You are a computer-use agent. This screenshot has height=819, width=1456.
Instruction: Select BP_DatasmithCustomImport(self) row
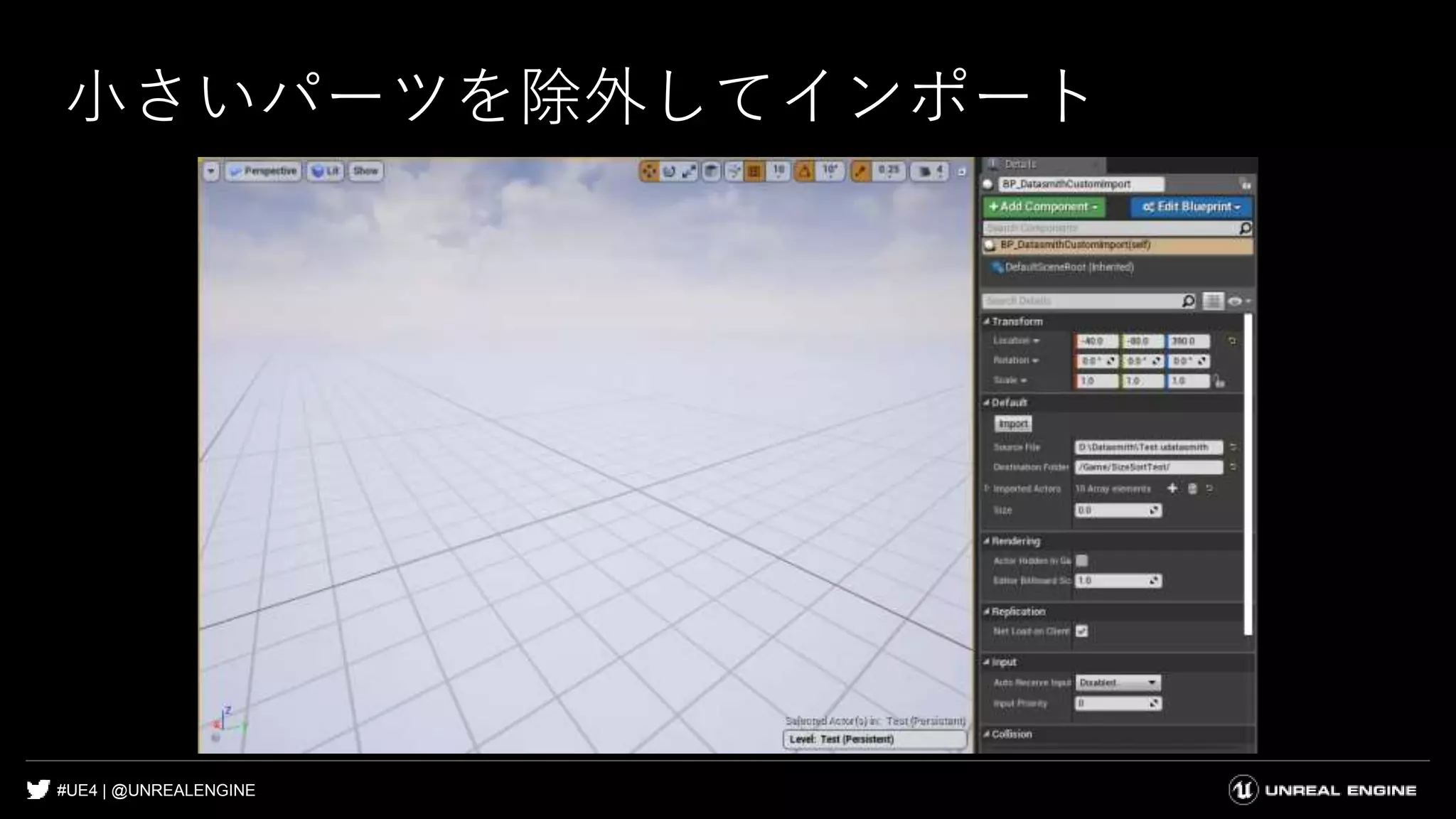1118,245
